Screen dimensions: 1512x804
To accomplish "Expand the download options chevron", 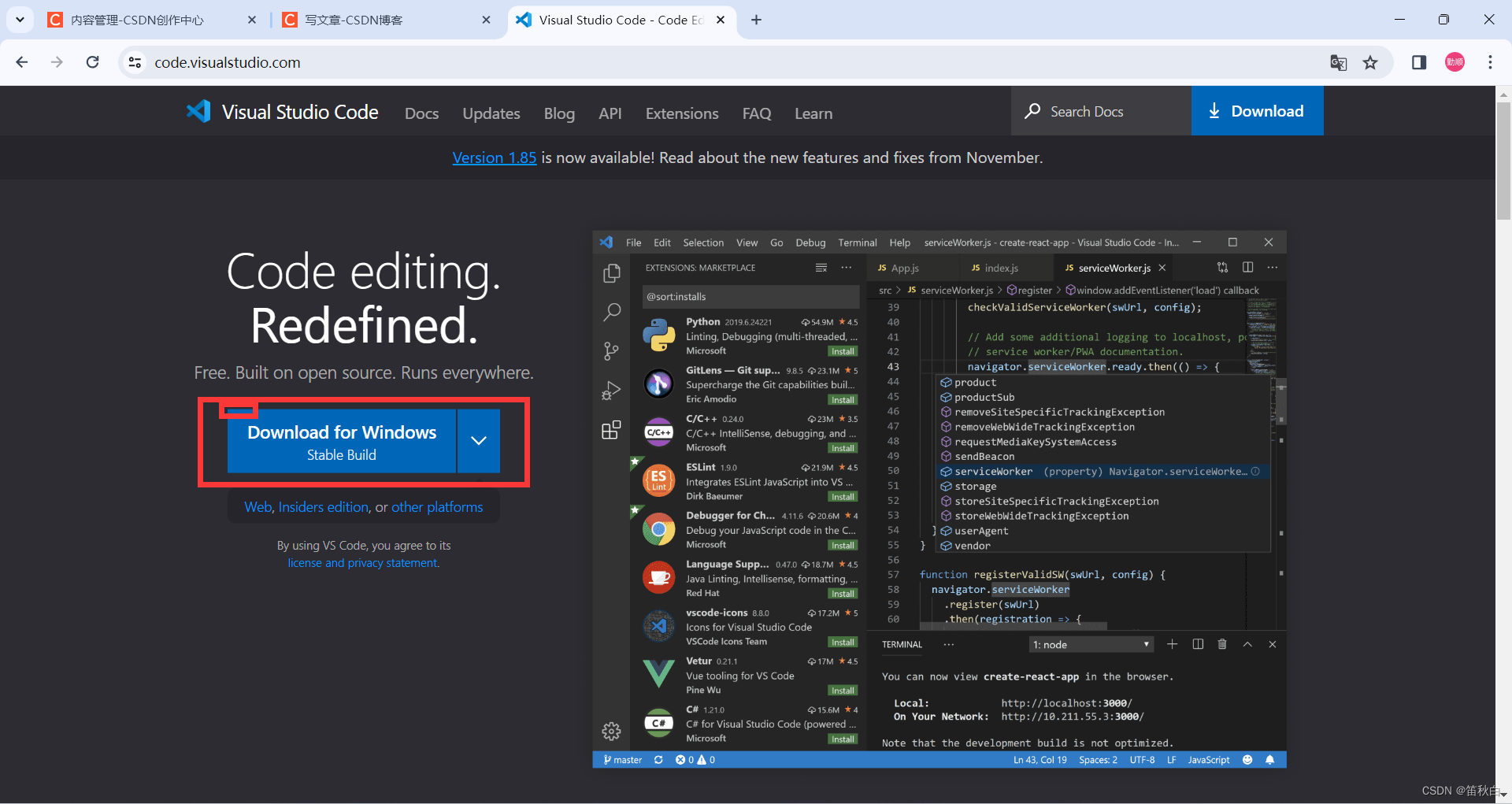I will point(479,441).
